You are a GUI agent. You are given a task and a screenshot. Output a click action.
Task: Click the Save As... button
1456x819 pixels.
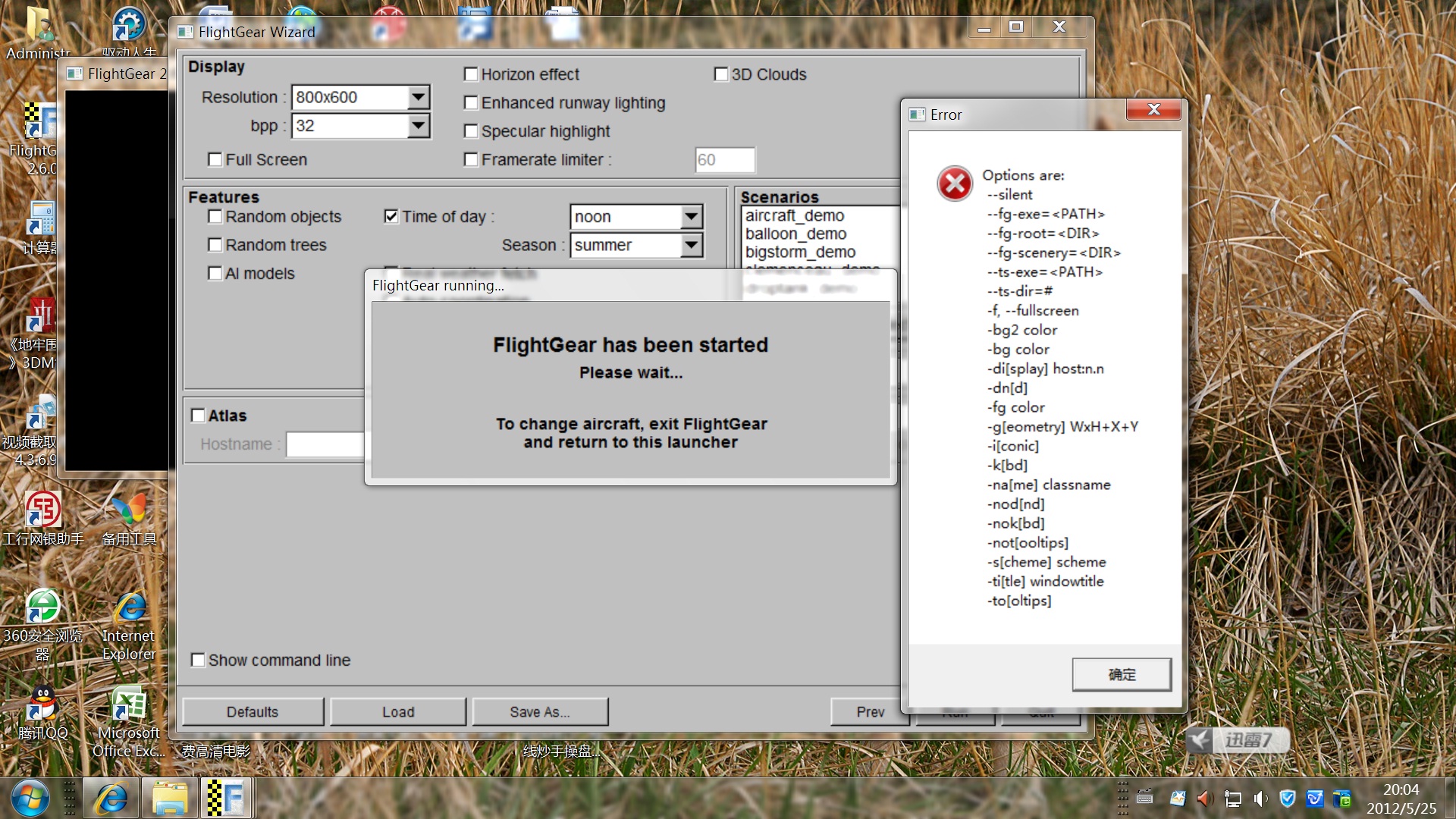tap(540, 712)
